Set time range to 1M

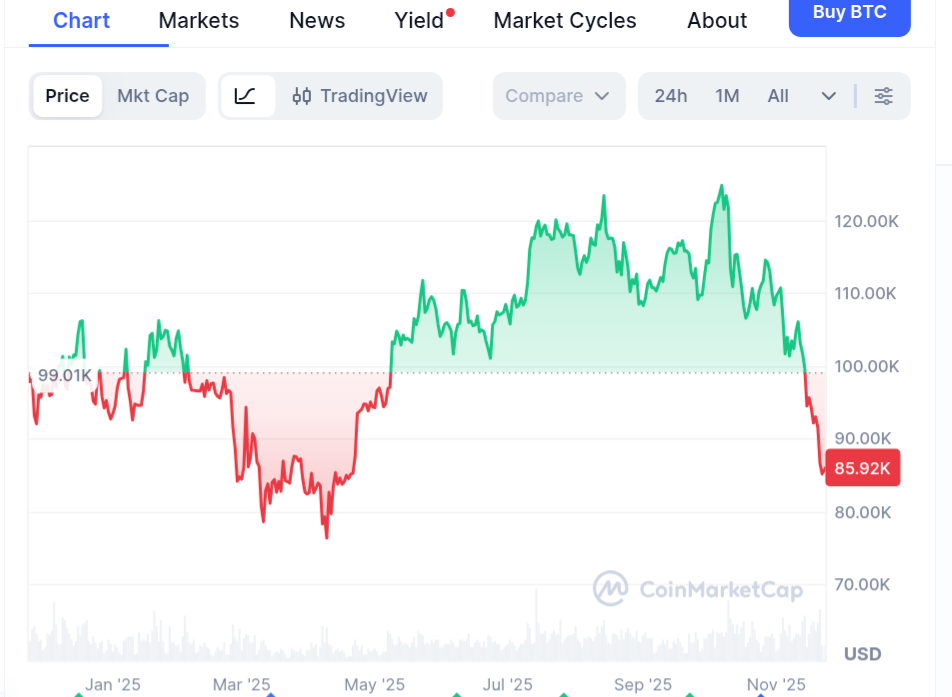(x=727, y=96)
